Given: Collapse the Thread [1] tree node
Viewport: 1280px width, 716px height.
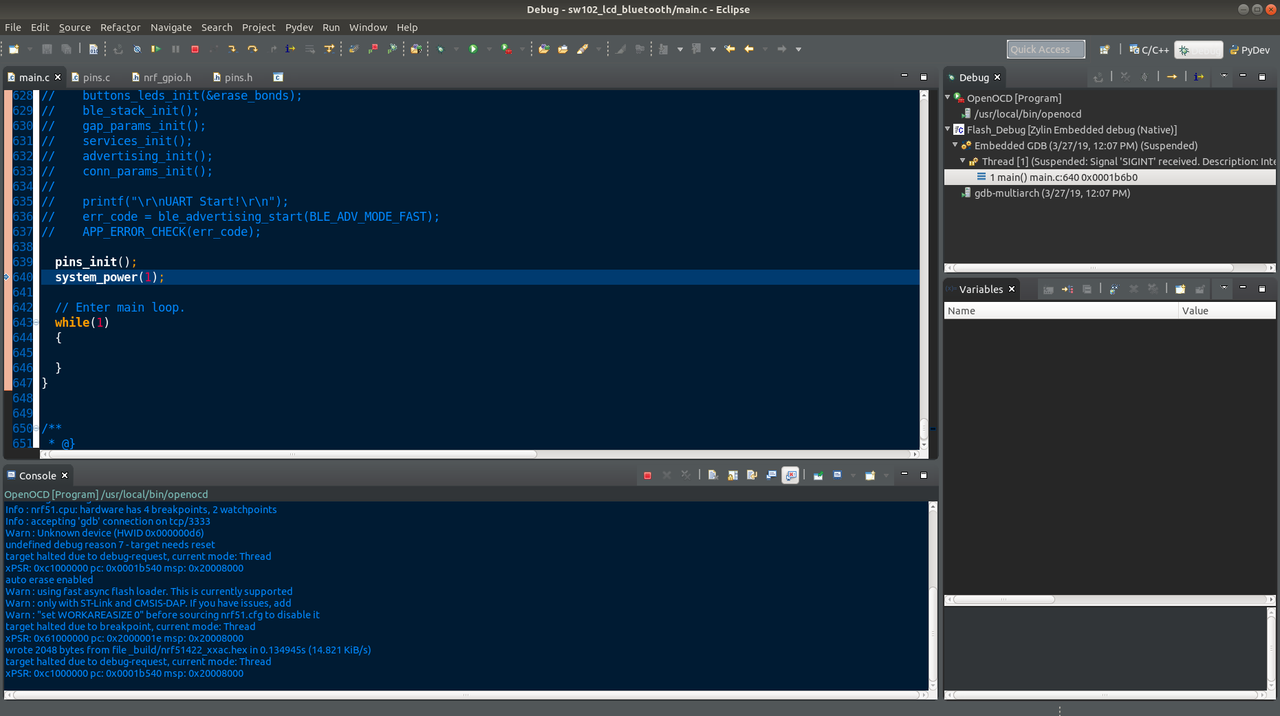Looking at the screenshot, I should coord(964,161).
